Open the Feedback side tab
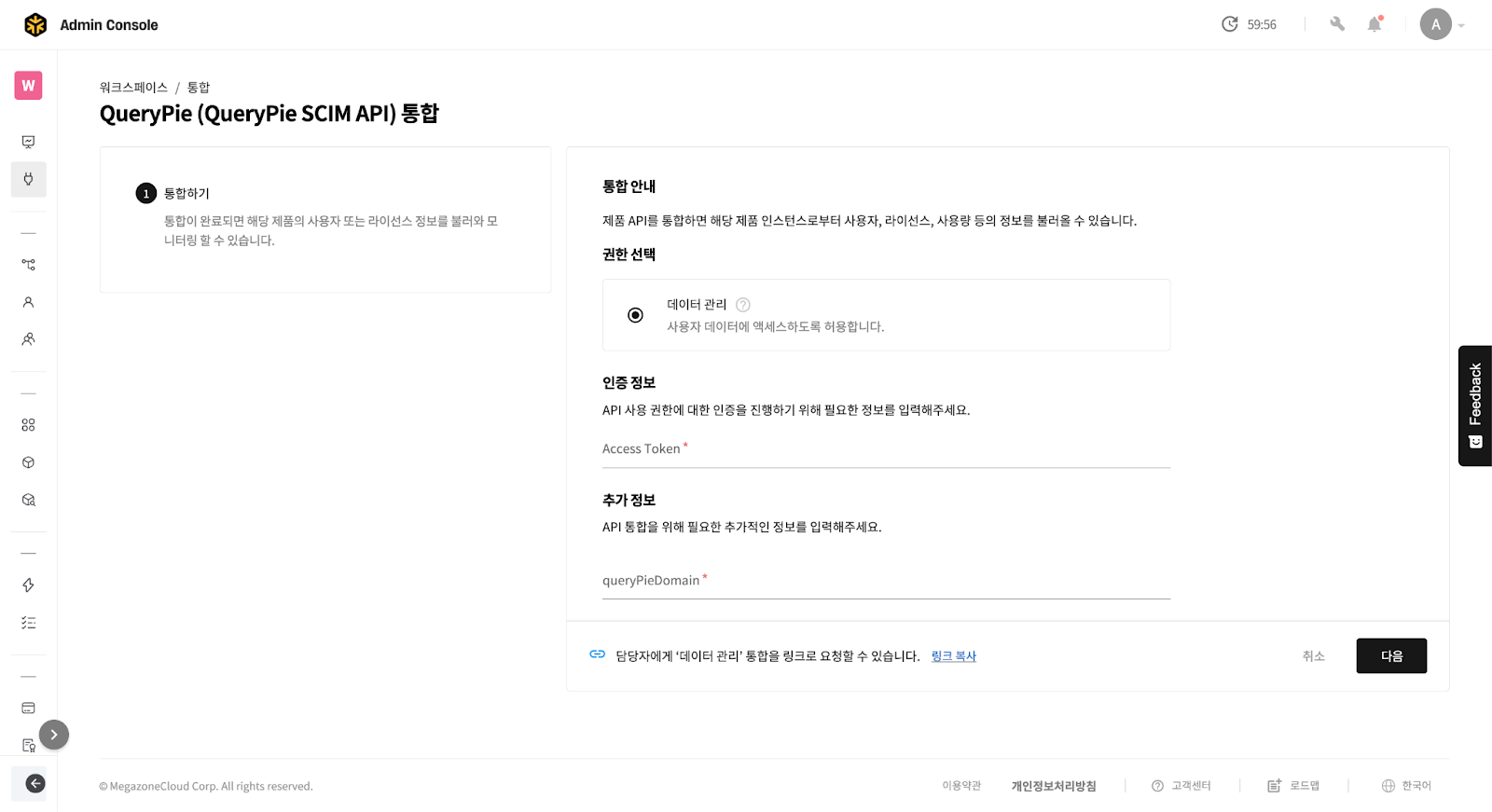 pos(1475,406)
